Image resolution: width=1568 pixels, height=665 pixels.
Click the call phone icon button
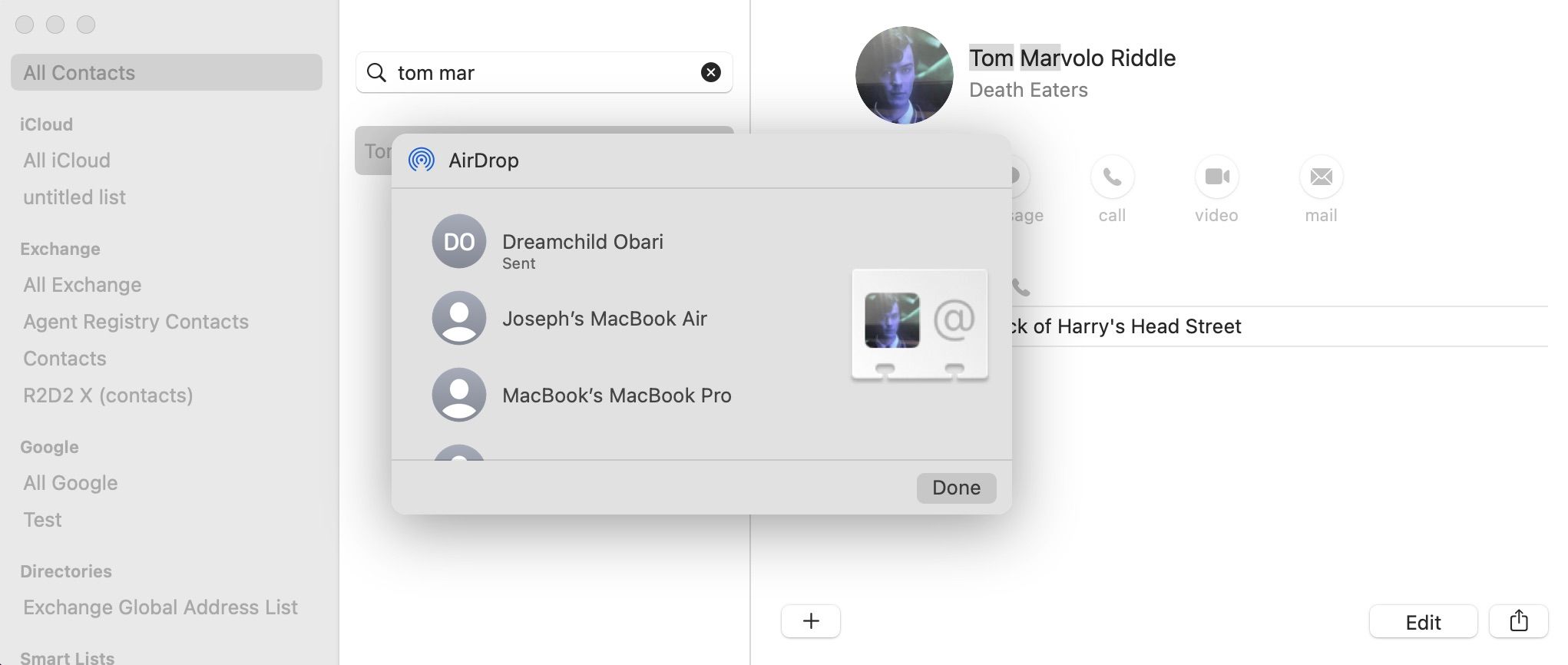coord(1112,177)
